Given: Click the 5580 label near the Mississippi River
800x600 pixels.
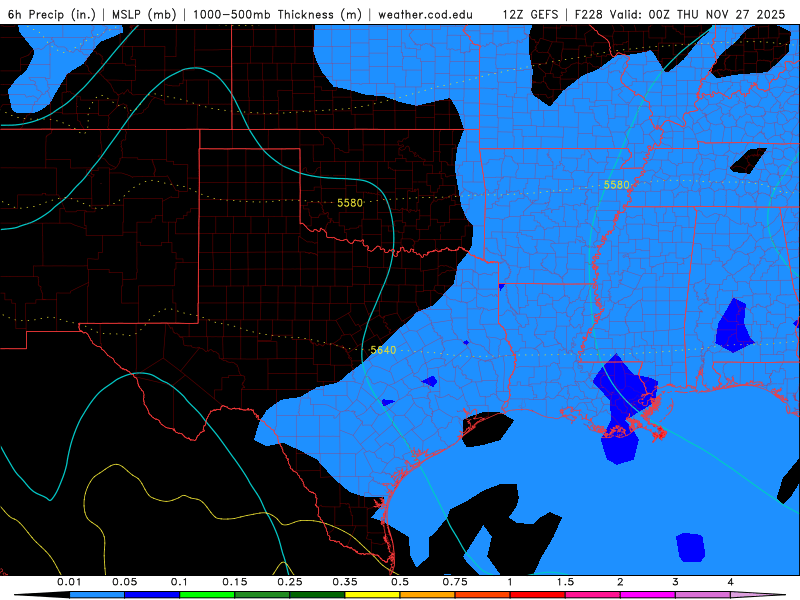Looking at the screenshot, I should 616,185.
